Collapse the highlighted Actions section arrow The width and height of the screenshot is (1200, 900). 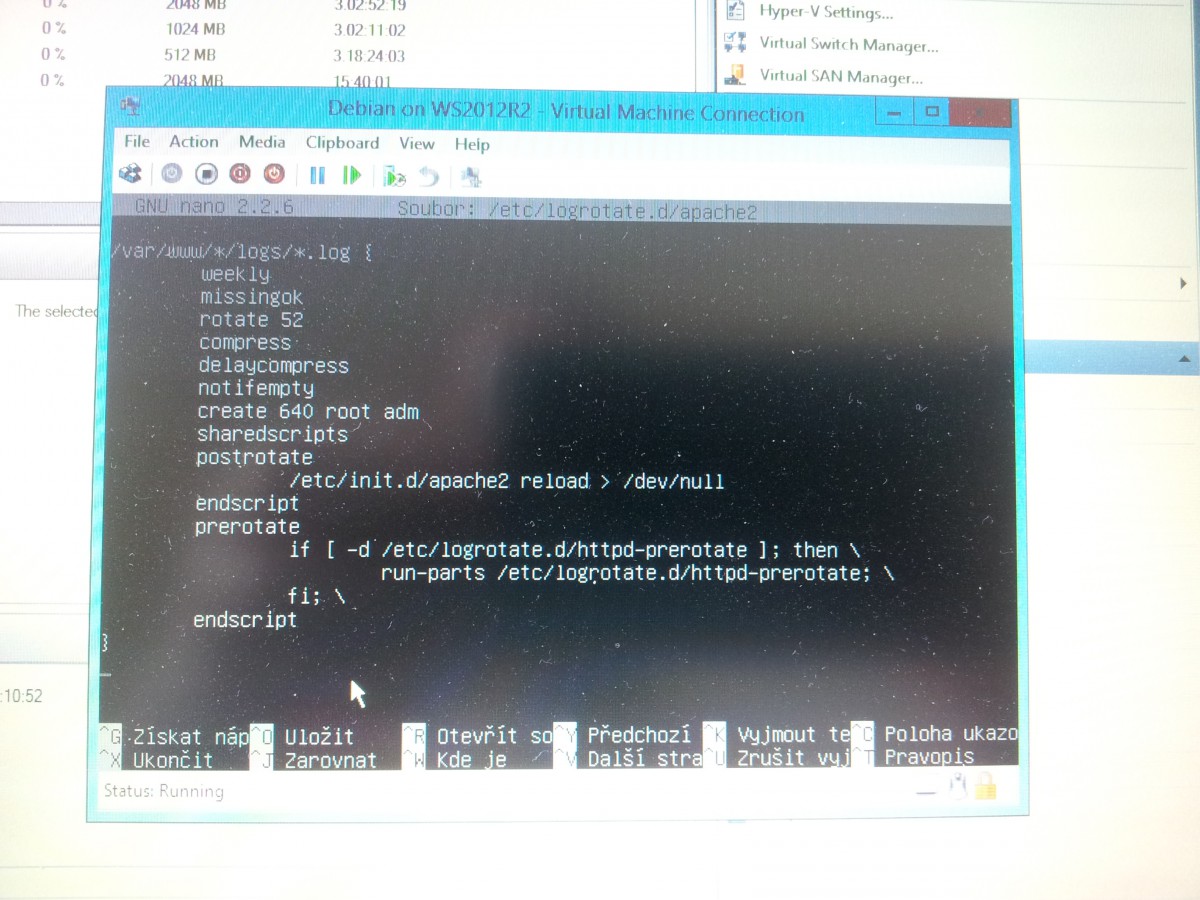(x=1185, y=357)
